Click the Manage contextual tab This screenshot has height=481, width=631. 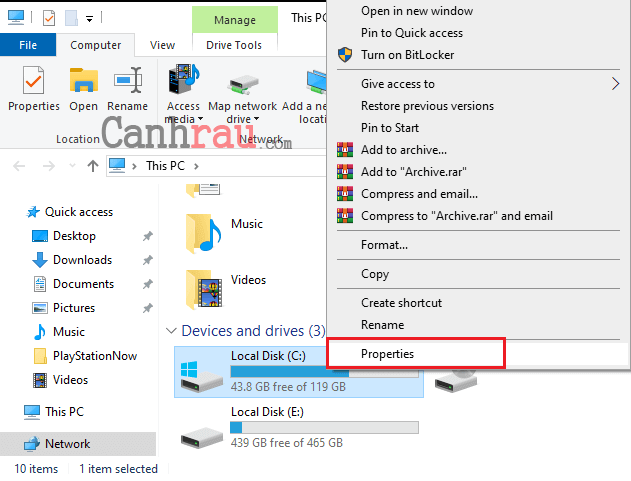235,20
